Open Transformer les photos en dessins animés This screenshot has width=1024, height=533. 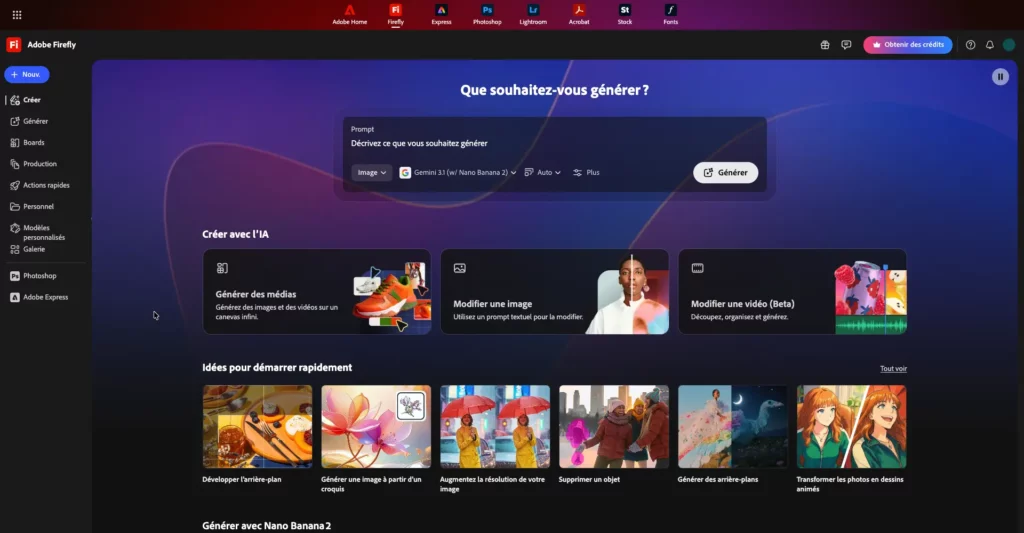(x=852, y=427)
